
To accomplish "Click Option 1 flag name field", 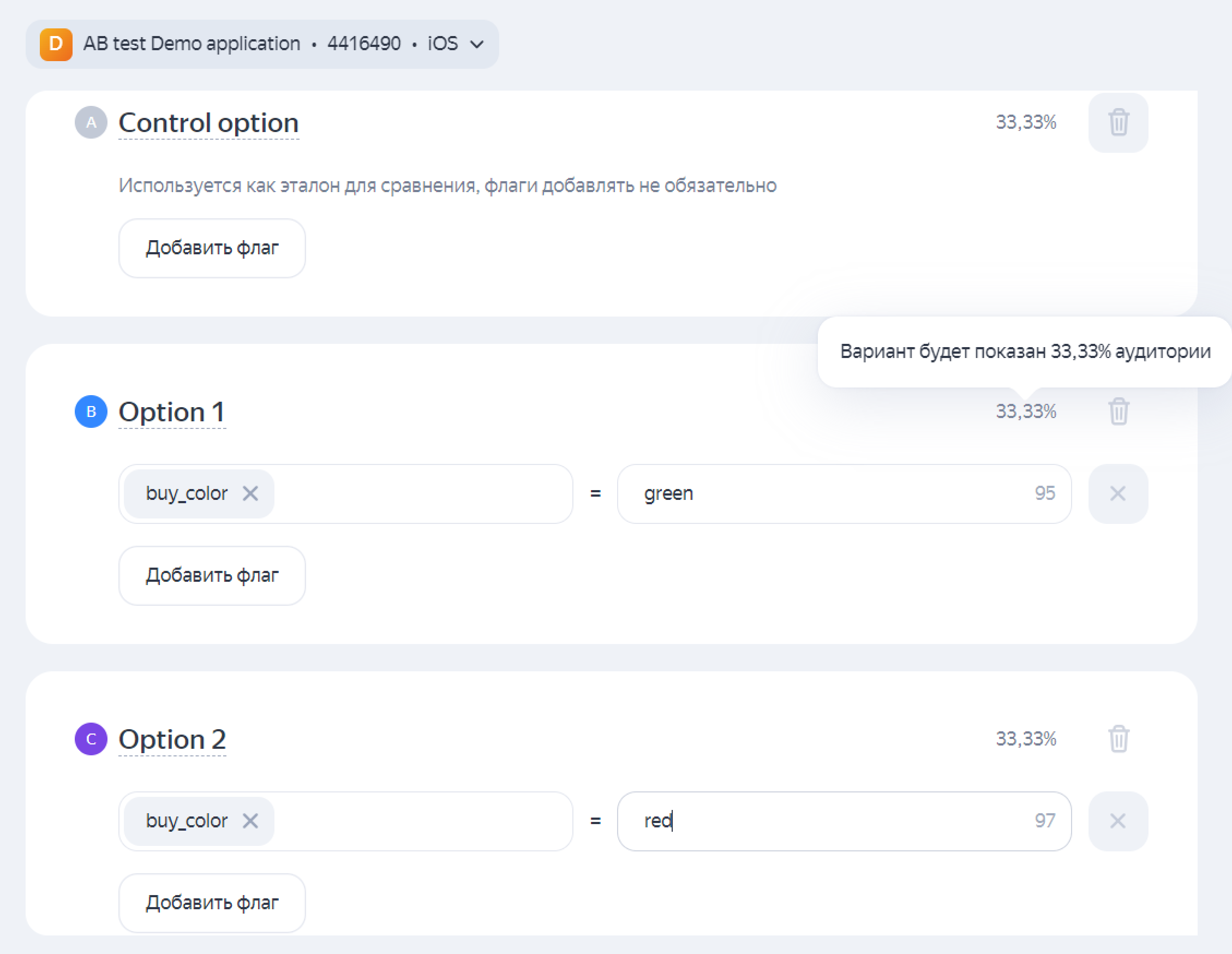I will (x=423, y=493).
